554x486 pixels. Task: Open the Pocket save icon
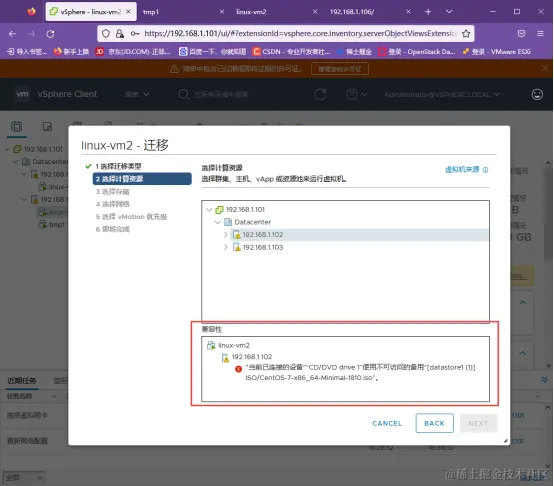click(x=521, y=34)
